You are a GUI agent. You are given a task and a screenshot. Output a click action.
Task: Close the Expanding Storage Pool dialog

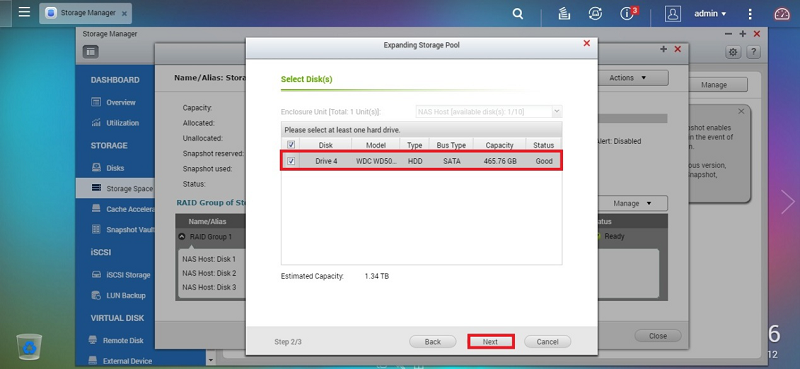587,43
